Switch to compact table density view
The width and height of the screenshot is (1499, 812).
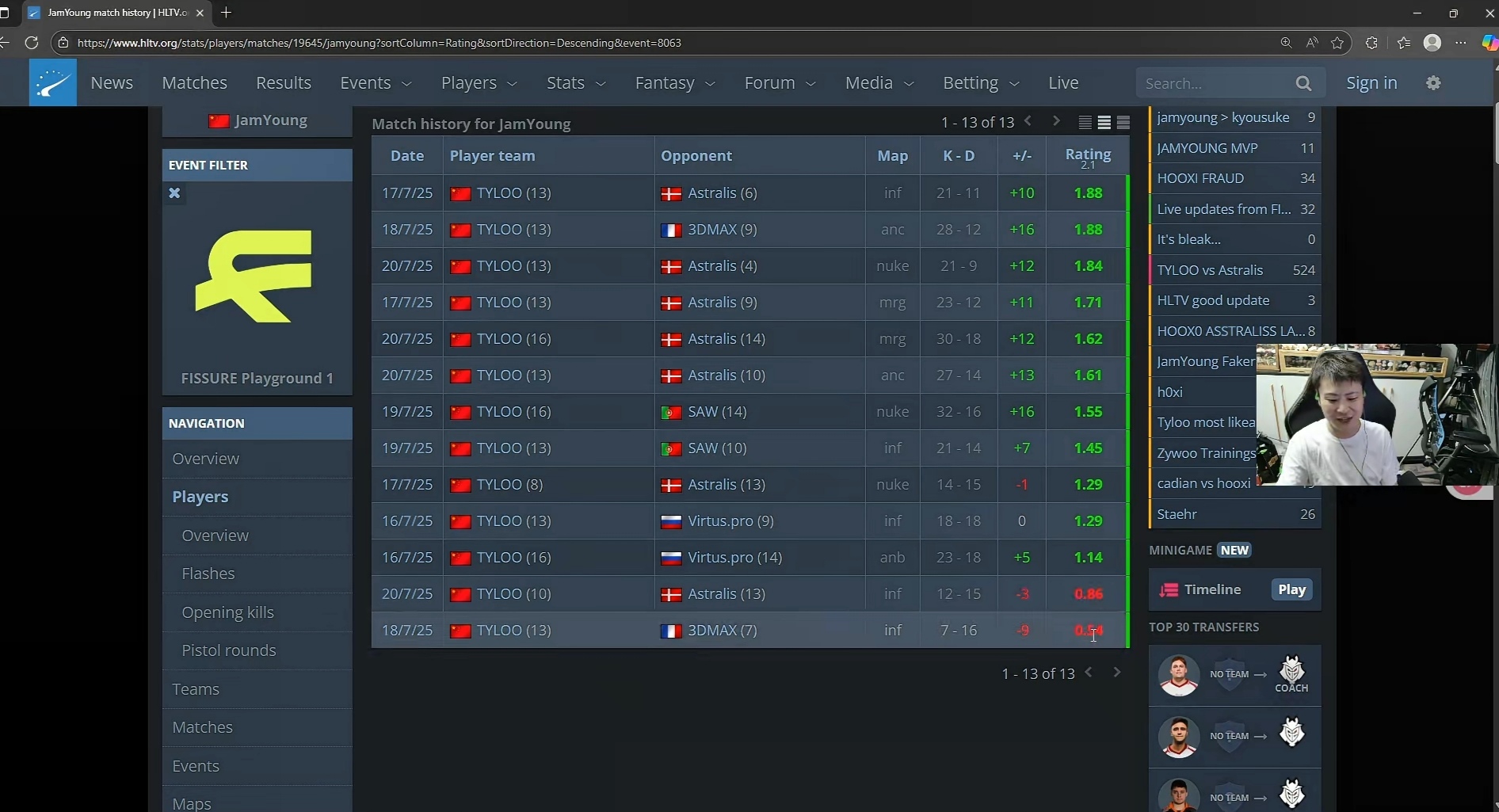1085,123
